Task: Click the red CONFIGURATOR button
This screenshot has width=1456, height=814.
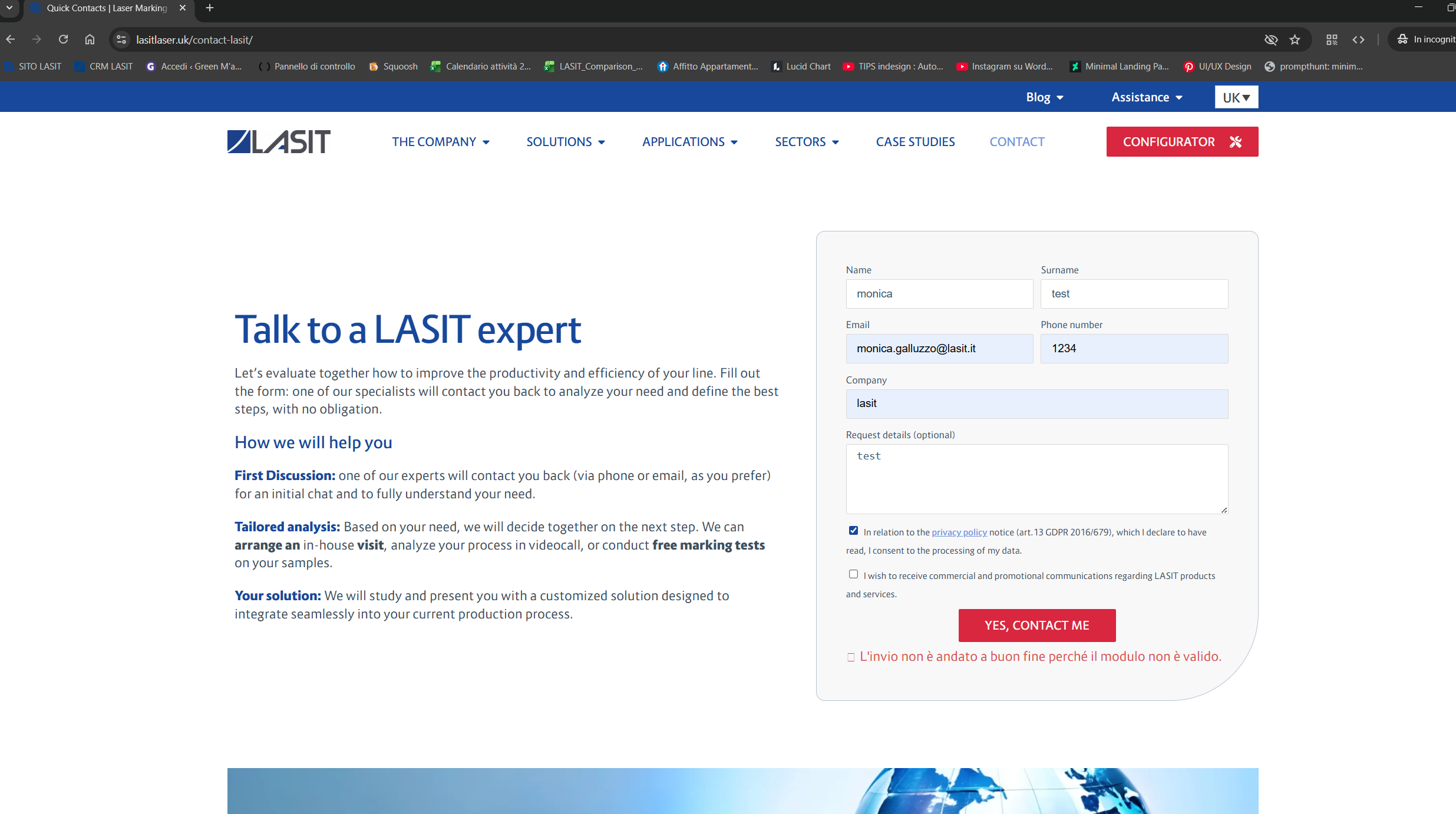Action: (1182, 142)
